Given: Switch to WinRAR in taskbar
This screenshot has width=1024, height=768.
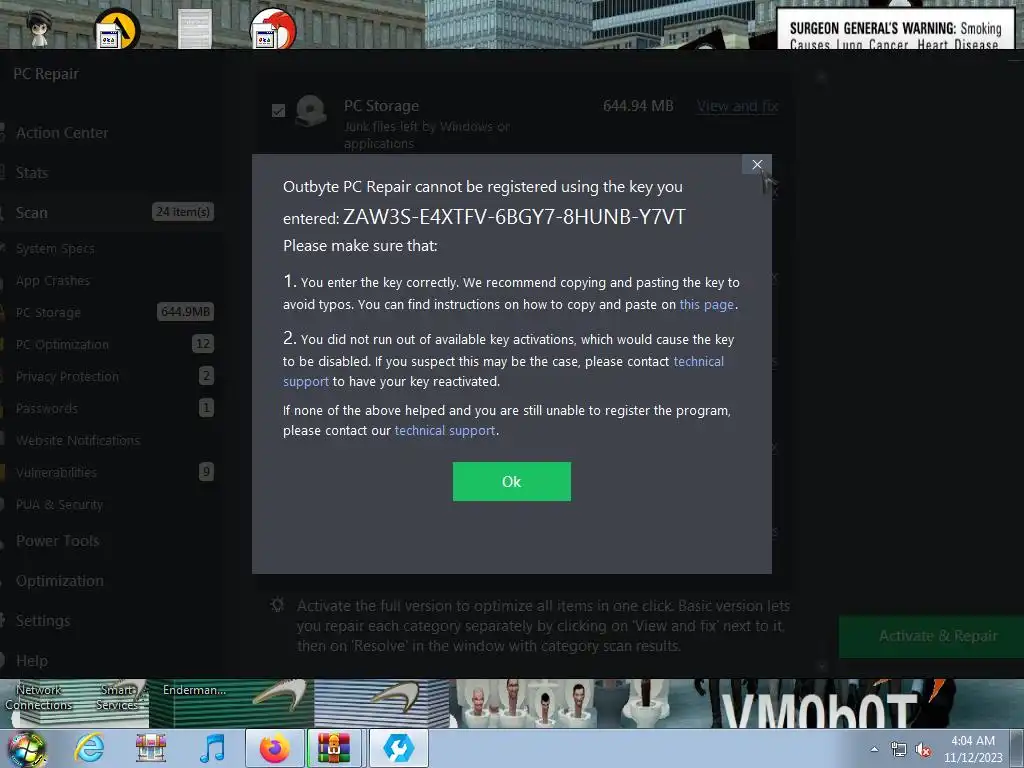Looking at the screenshot, I should click(334, 748).
